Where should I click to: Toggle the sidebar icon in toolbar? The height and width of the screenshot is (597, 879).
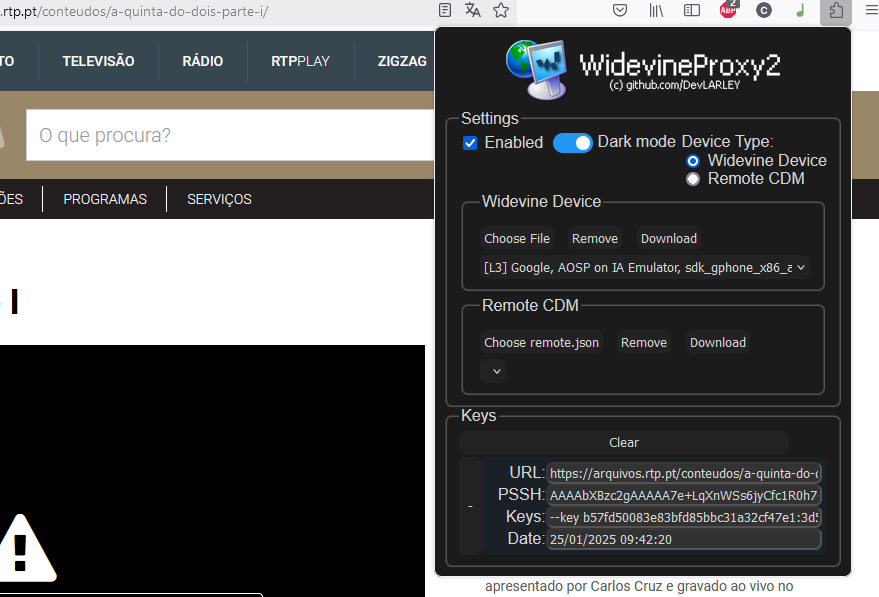pyautogui.click(x=692, y=10)
